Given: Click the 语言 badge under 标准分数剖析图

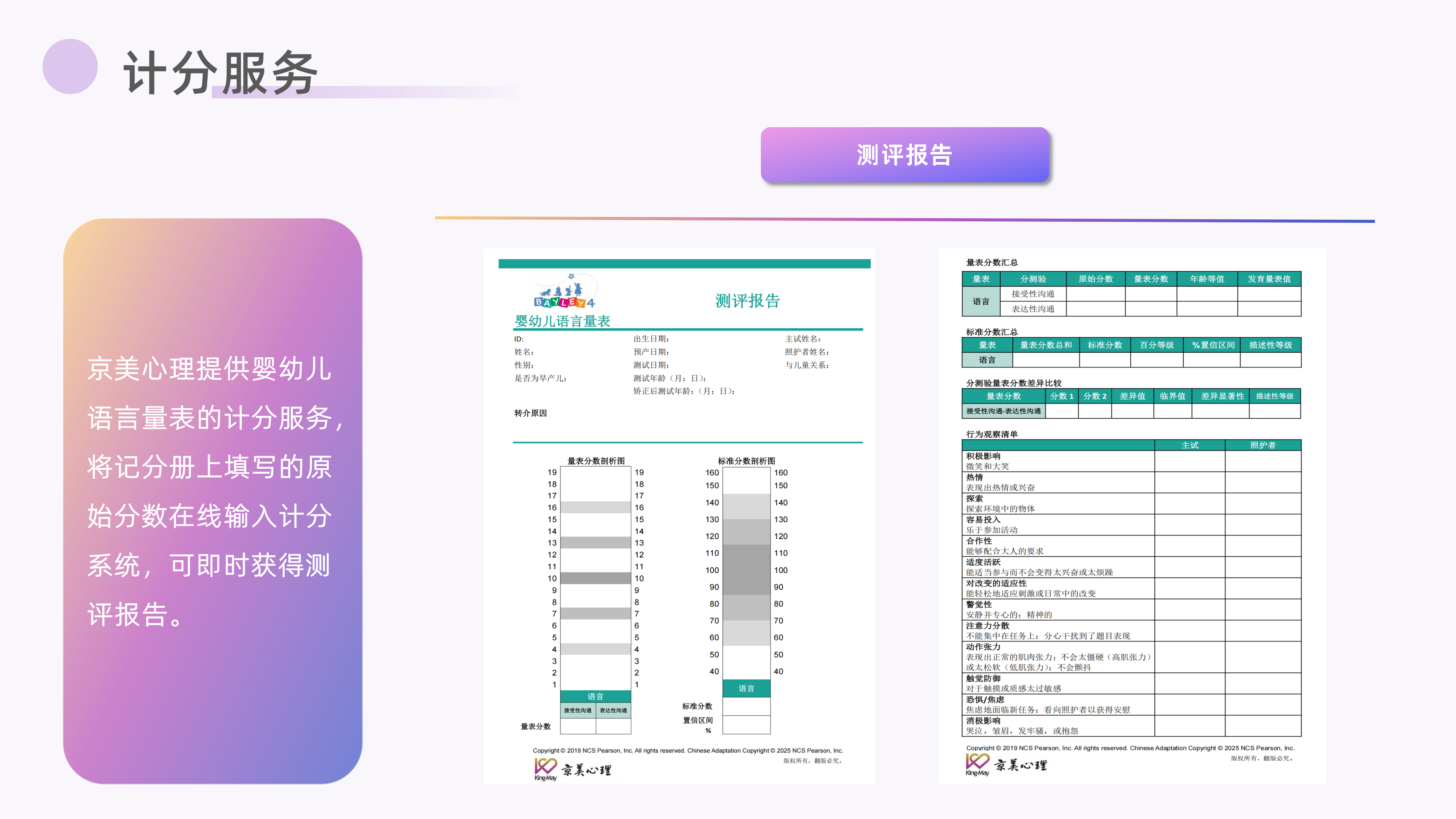Looking at the screenshot, I should pos(747,688).
